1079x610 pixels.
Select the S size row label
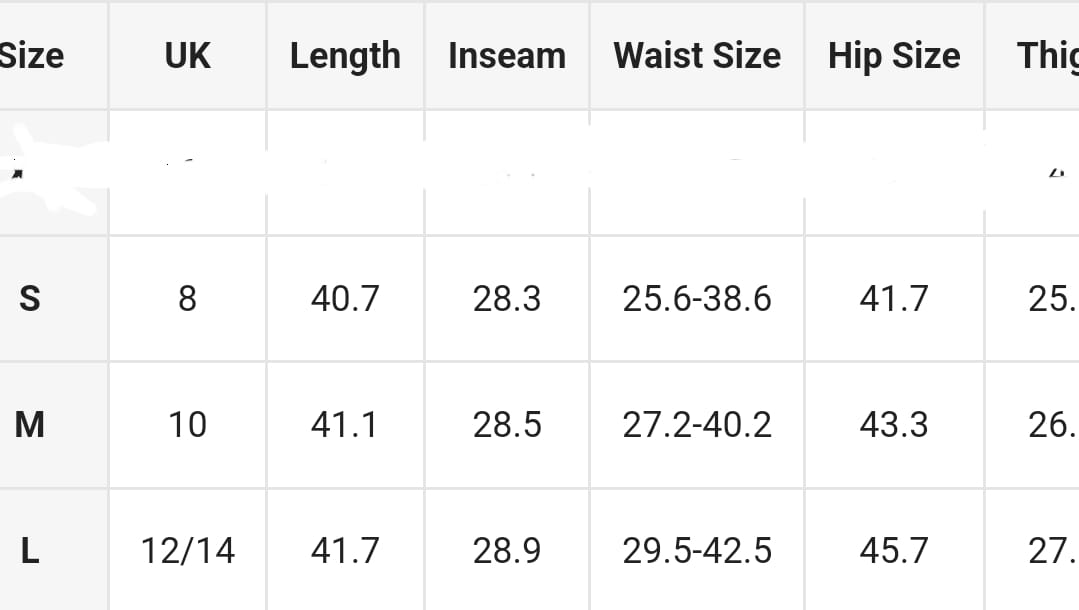[x=30, y=298]
